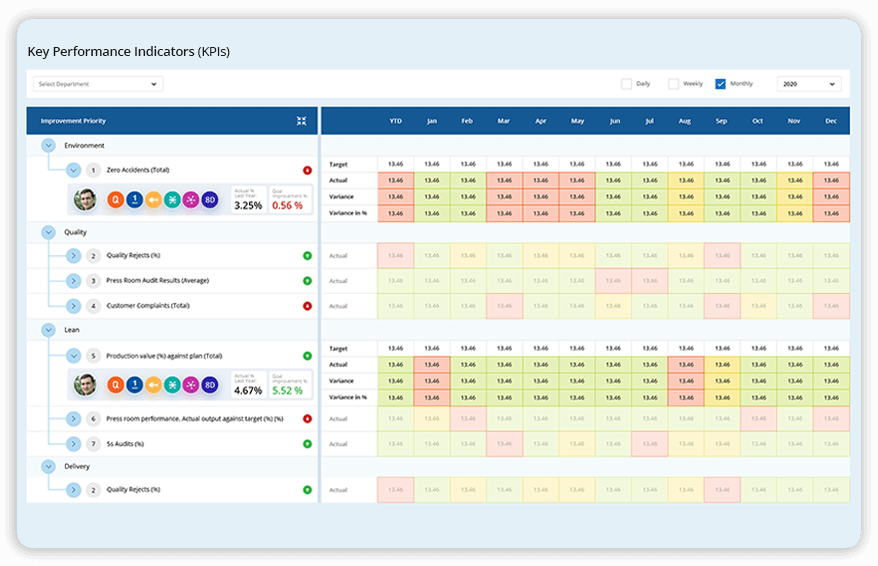
Task: Uncheck the Monthly checkbox
Action: (x=720, y=84)
